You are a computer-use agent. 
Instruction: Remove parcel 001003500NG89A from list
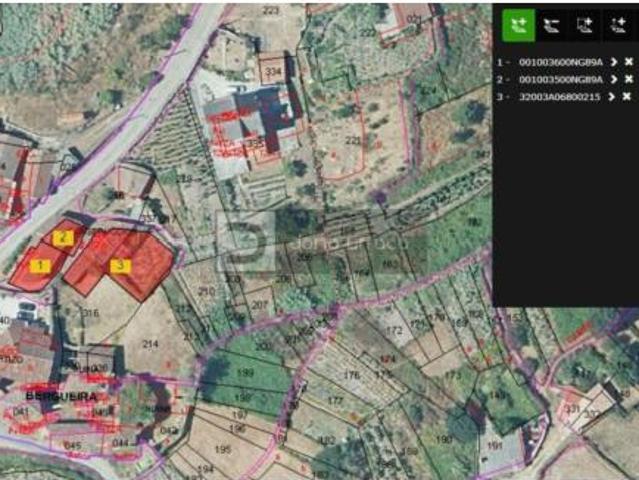pos(629,79)
